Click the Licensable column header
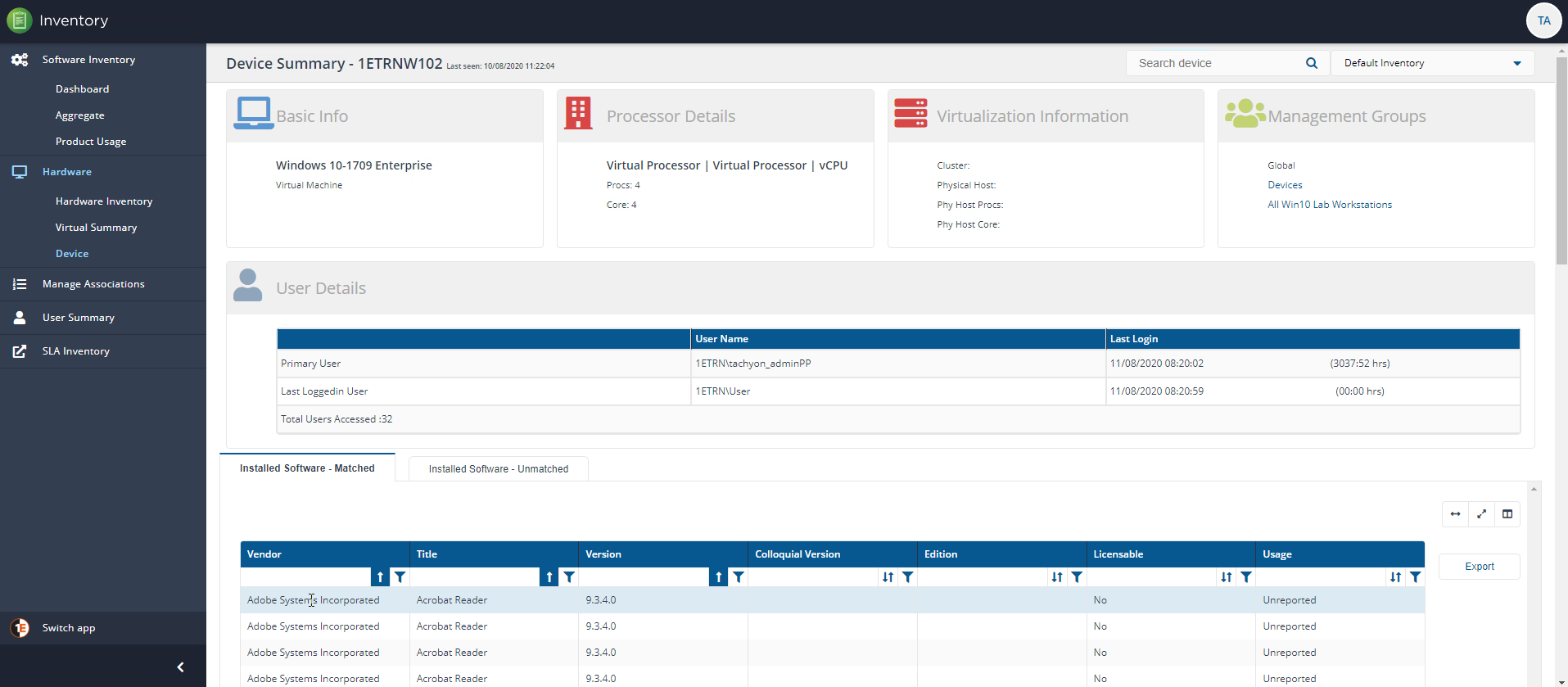 (x=1171, y=554)
